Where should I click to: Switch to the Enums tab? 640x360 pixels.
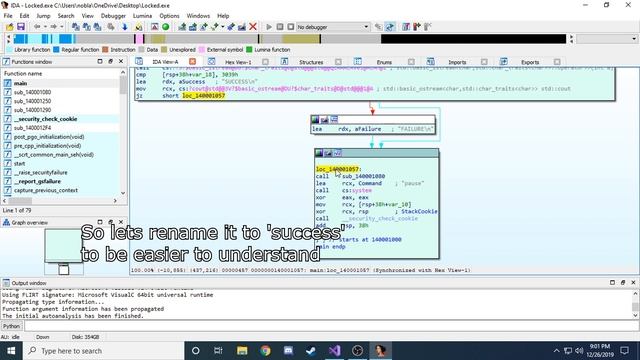tap(384, 62)
